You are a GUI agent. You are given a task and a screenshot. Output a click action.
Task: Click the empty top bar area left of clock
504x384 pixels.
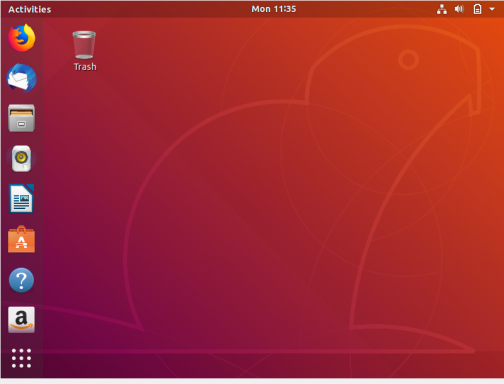(150, 9)
